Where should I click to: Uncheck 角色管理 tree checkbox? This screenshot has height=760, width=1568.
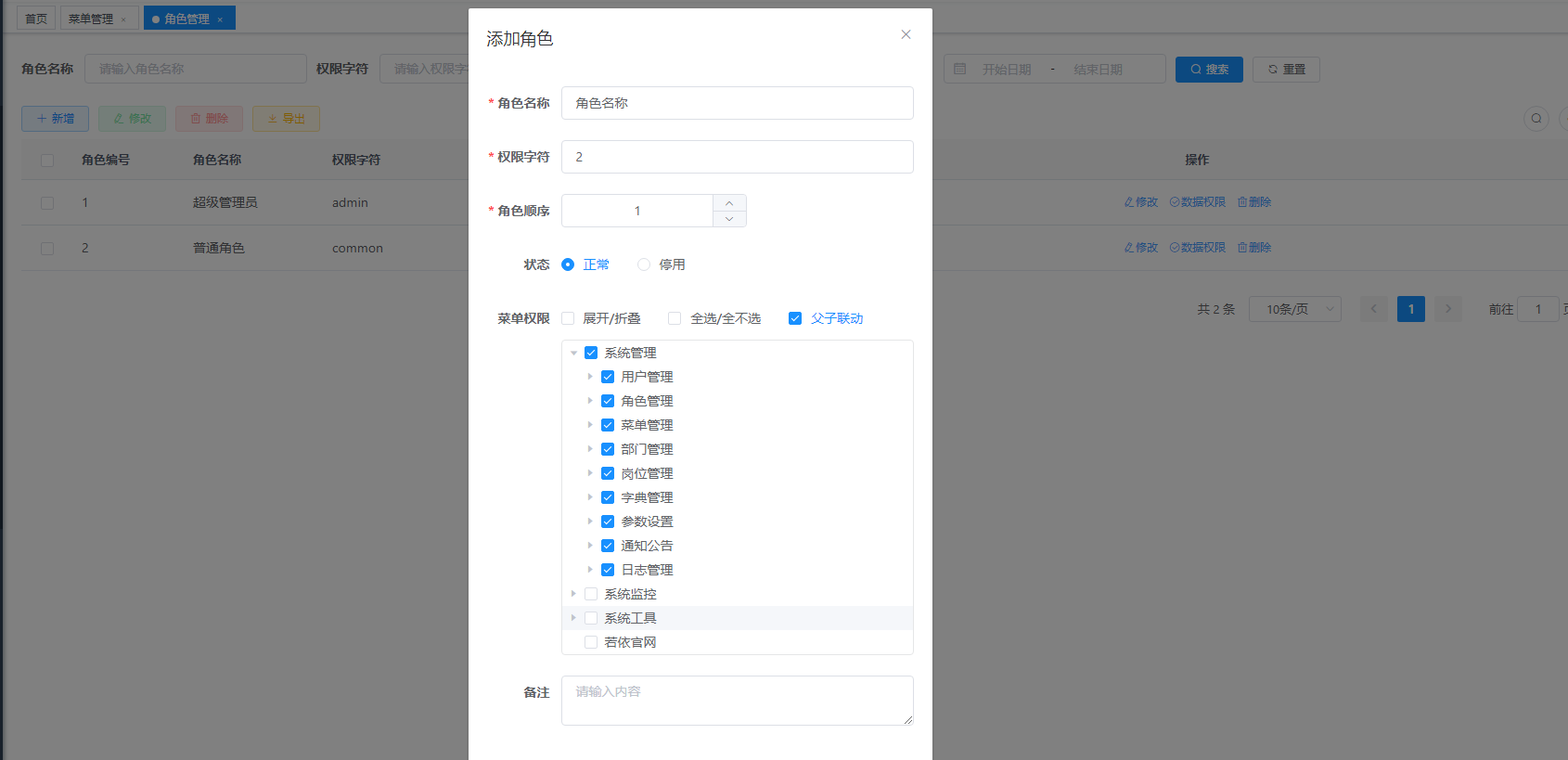608,401
